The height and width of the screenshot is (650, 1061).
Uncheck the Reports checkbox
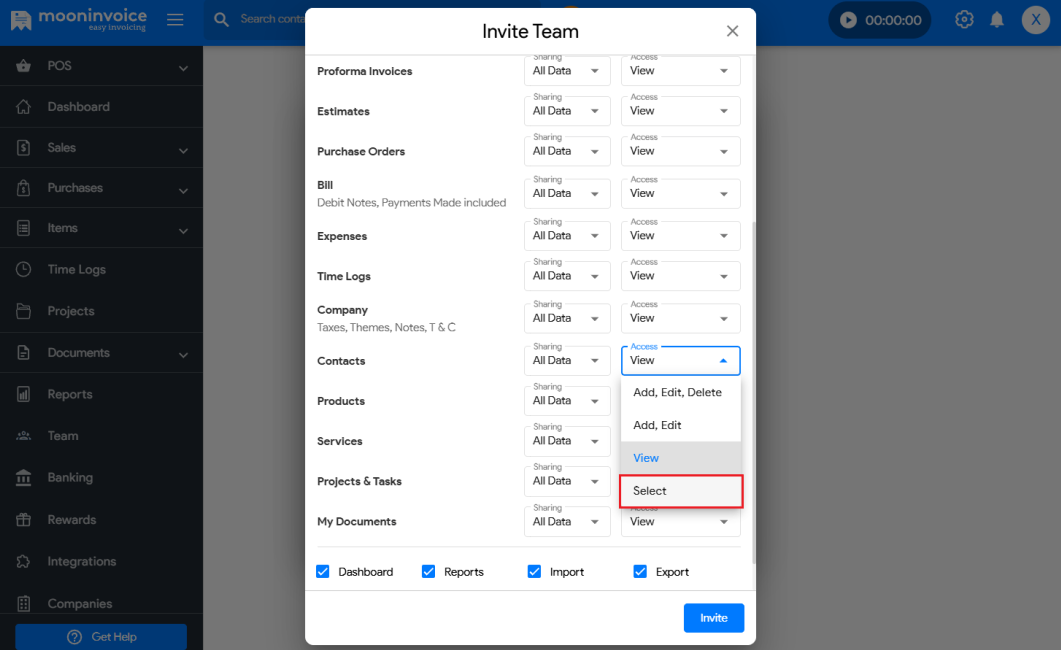tap(429, 572)
